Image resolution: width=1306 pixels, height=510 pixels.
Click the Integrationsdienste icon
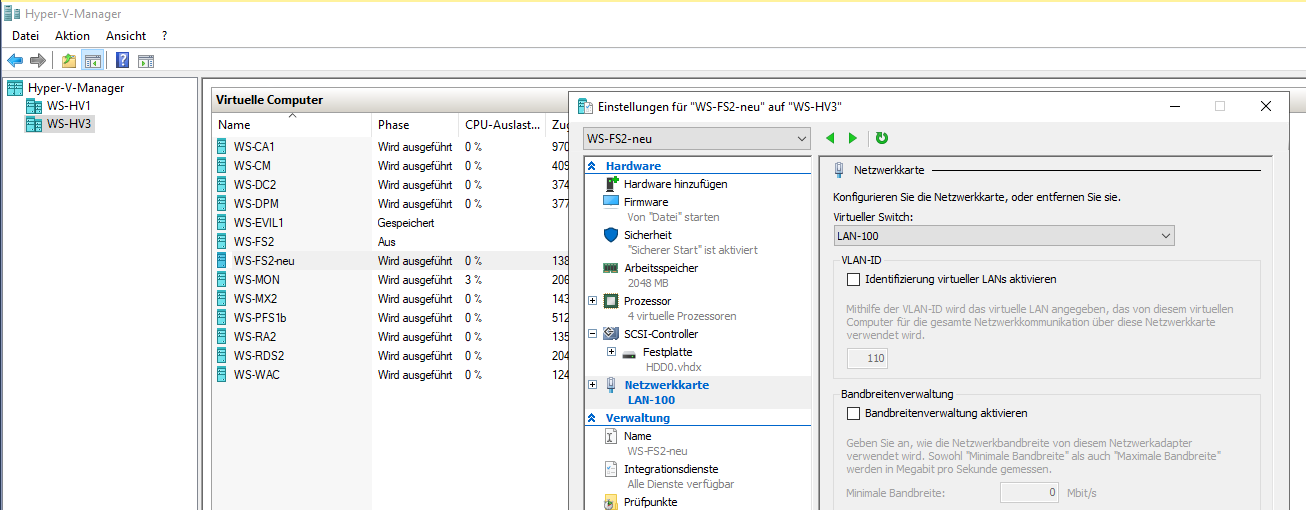click(612, 469)
